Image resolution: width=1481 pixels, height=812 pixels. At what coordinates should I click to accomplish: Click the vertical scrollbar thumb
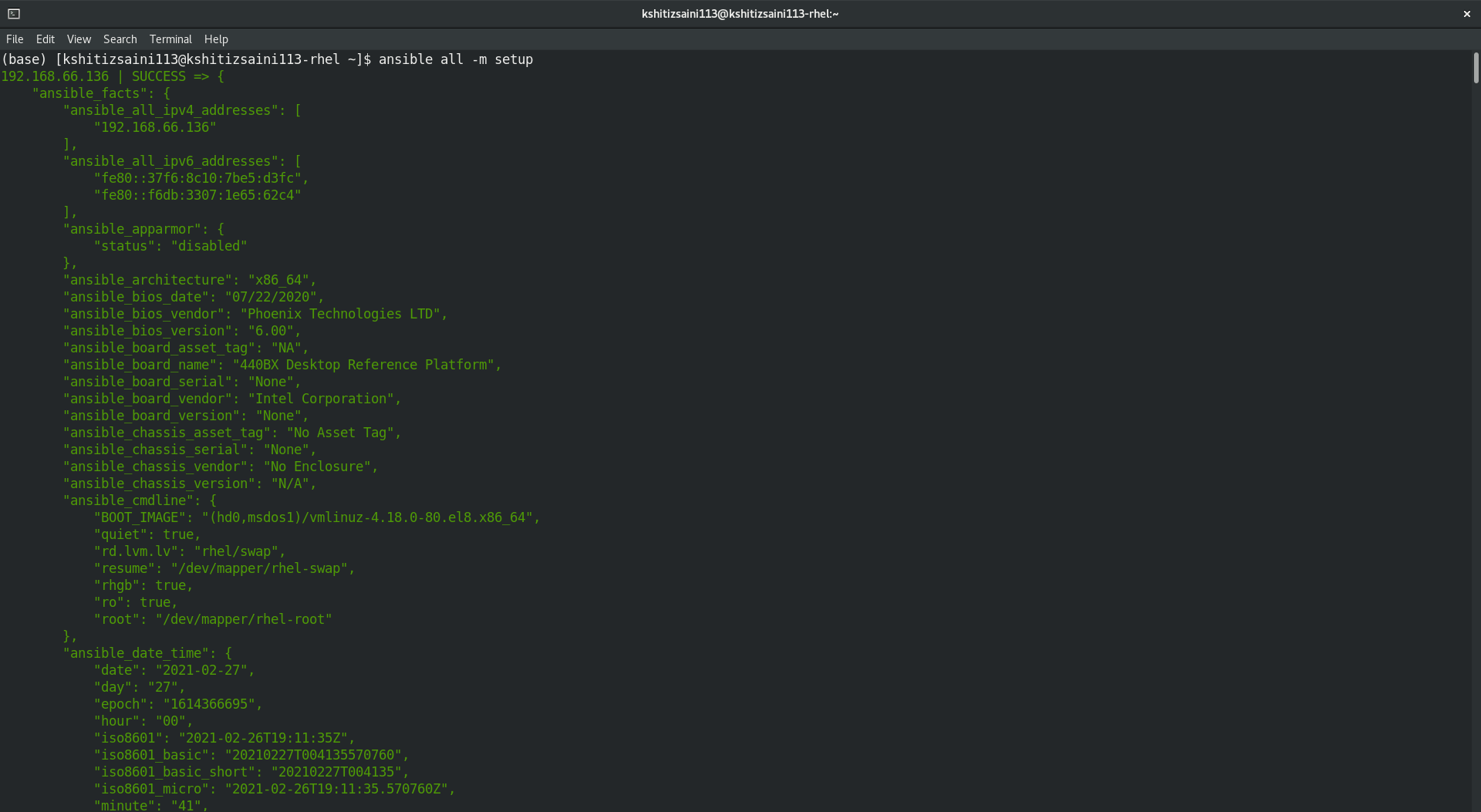pos(1476,68)
